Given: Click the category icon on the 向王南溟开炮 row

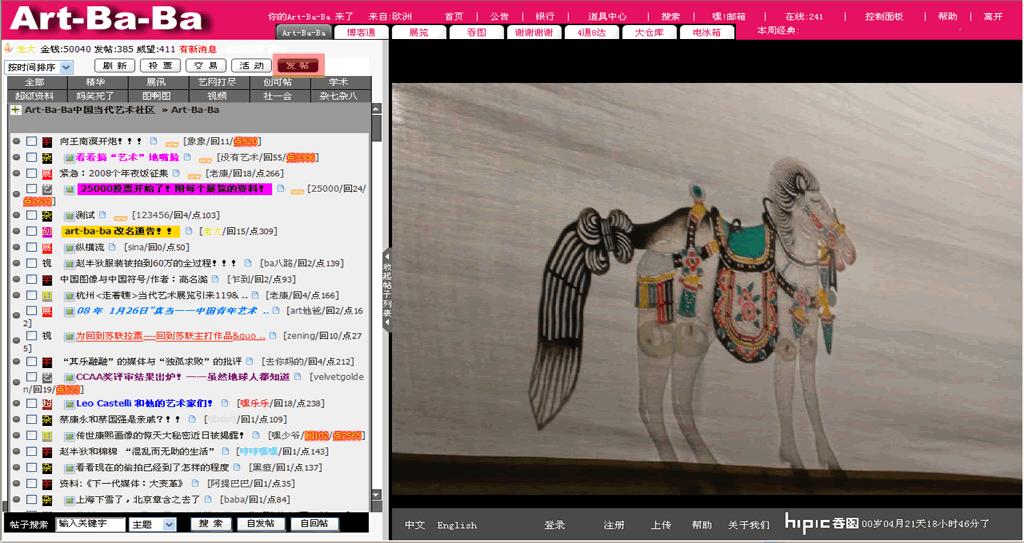Looking at the screenshot, I should point(47,142).
